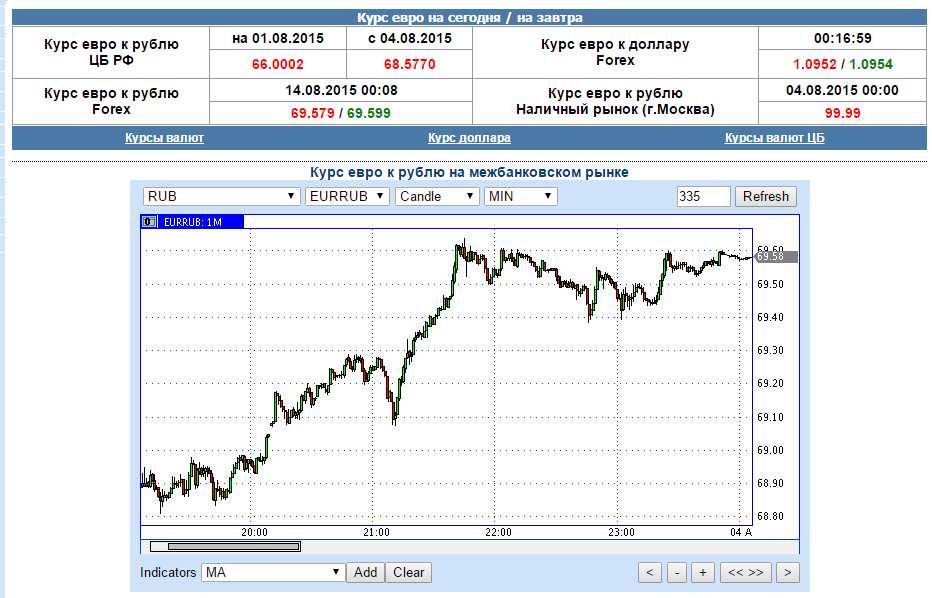Click the << >> chart button
932x598 pixels.
pyautogui.click(x=745, y=572)
